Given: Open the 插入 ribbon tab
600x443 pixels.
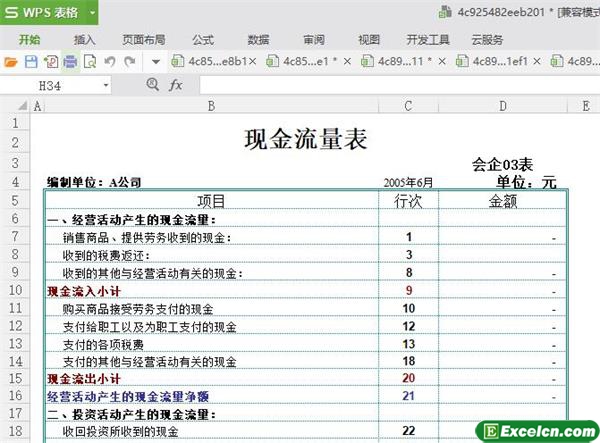Looking at the screenshot, I should [x=85, y=39].
